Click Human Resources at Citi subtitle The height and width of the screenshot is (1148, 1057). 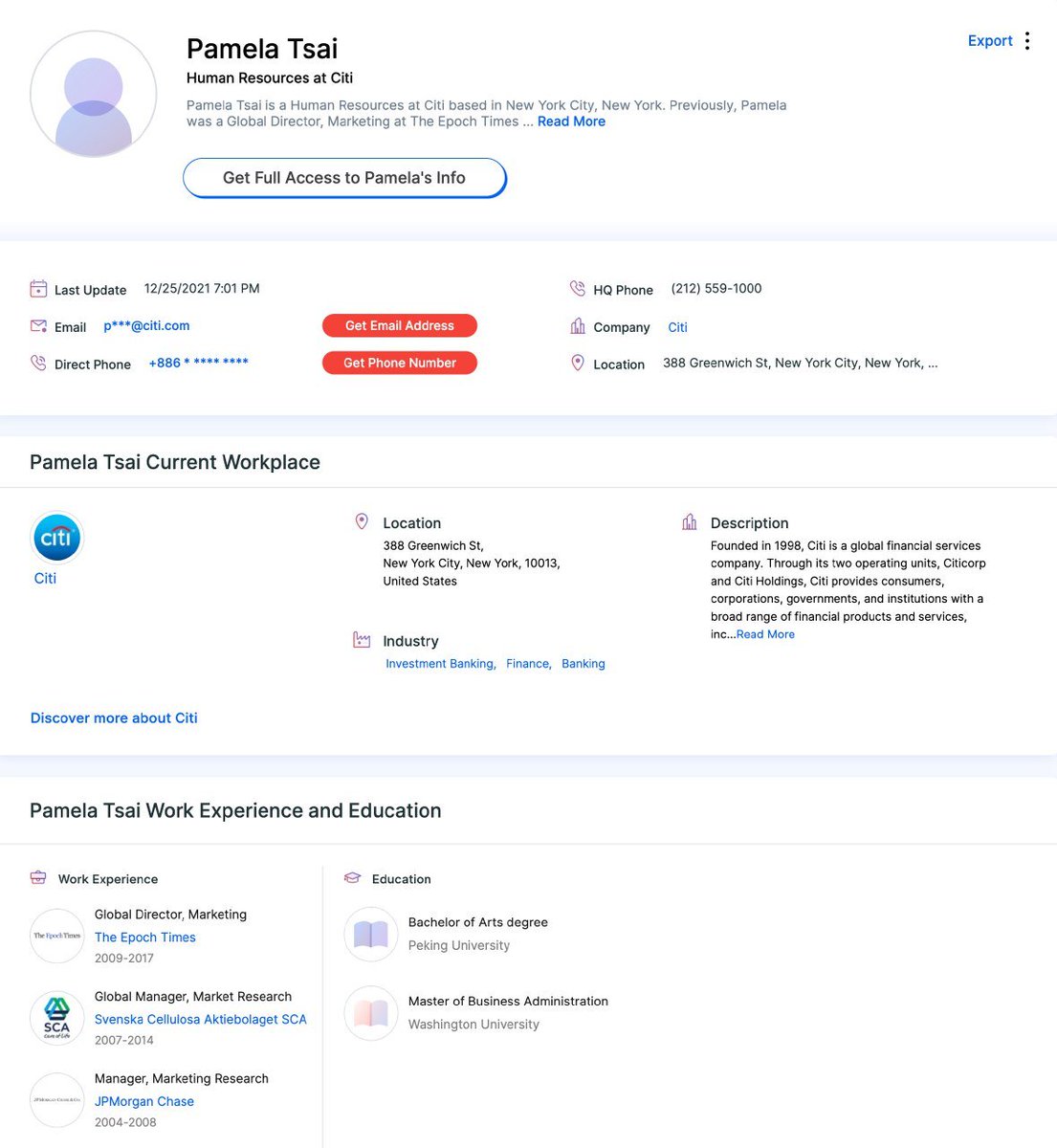click(270, 78)
